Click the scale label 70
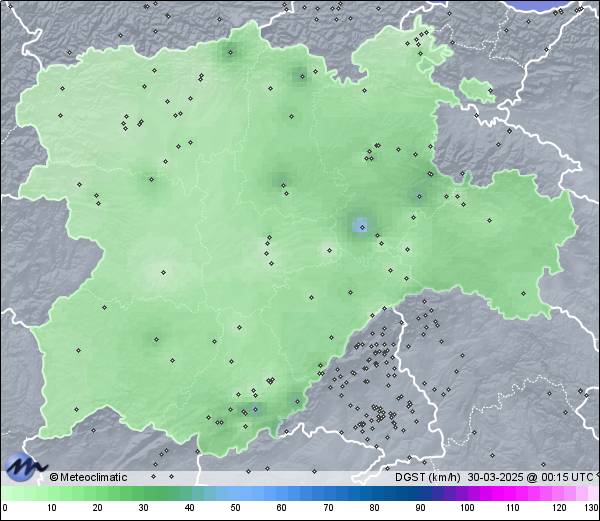This screenshot has width=600, height=521. point(328,508)
